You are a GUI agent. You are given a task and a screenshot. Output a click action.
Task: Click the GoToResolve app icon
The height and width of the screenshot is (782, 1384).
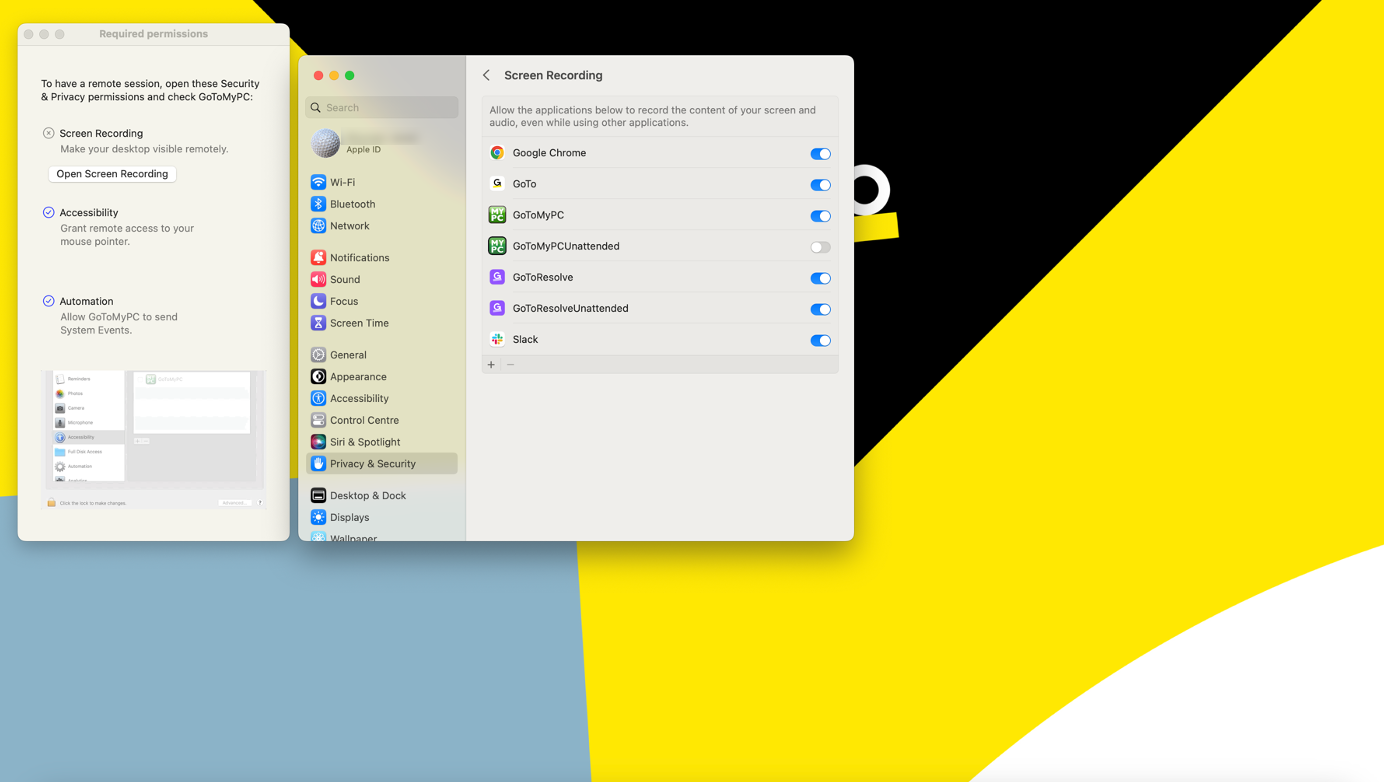497,278
